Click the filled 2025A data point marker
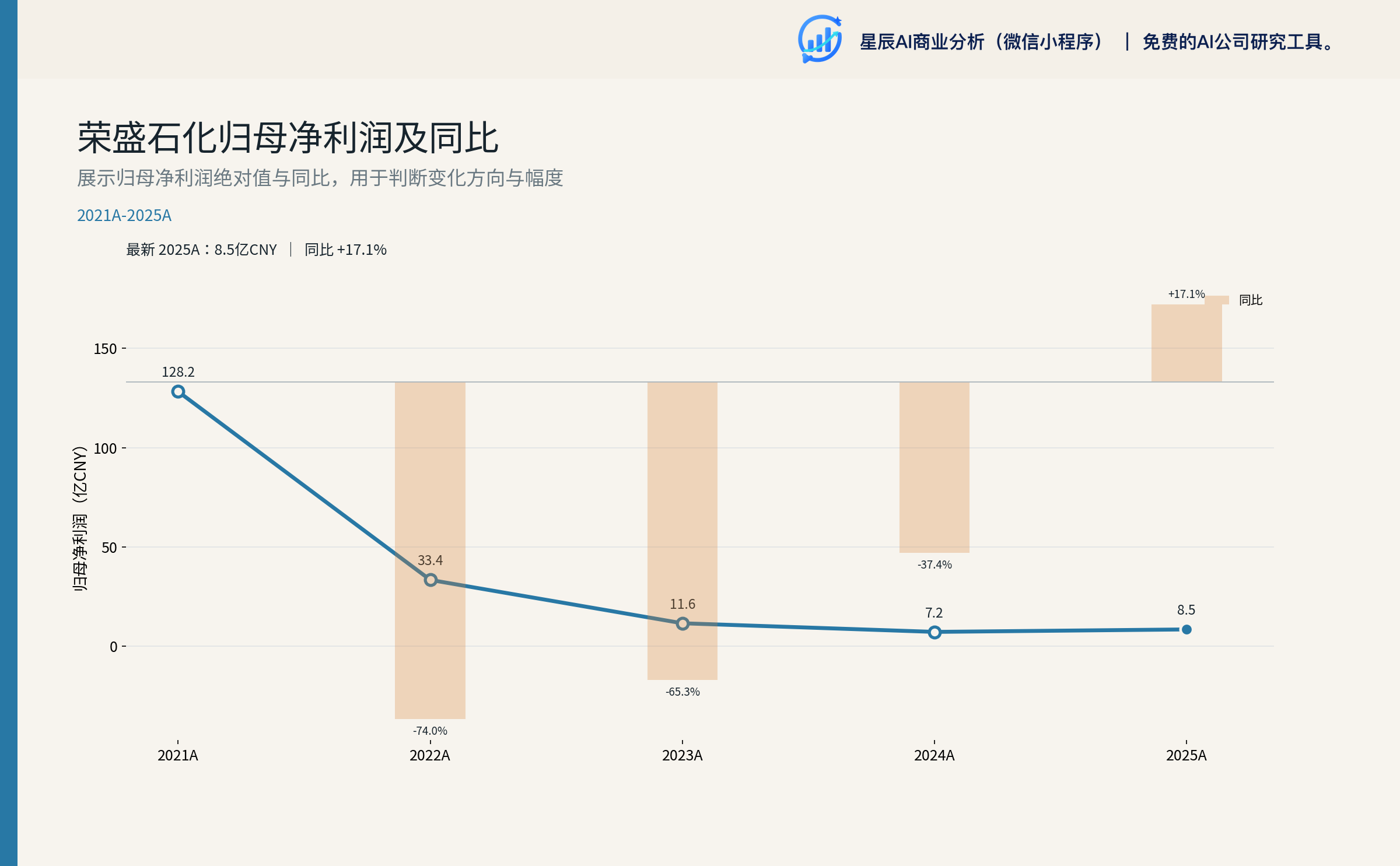This screenshot has width=1400, height=866. (1186, 629)
